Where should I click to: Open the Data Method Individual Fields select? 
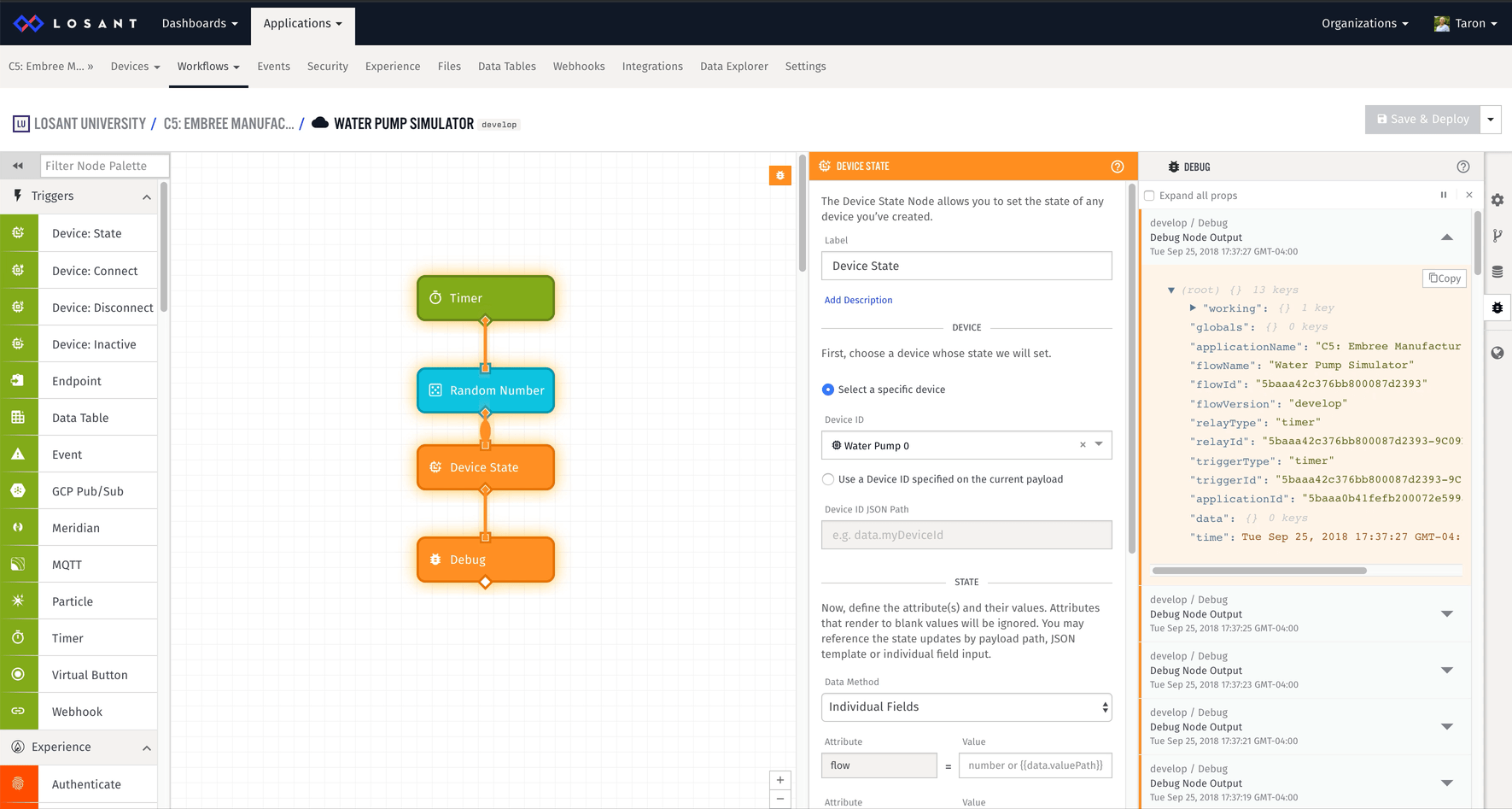(966, 706)
